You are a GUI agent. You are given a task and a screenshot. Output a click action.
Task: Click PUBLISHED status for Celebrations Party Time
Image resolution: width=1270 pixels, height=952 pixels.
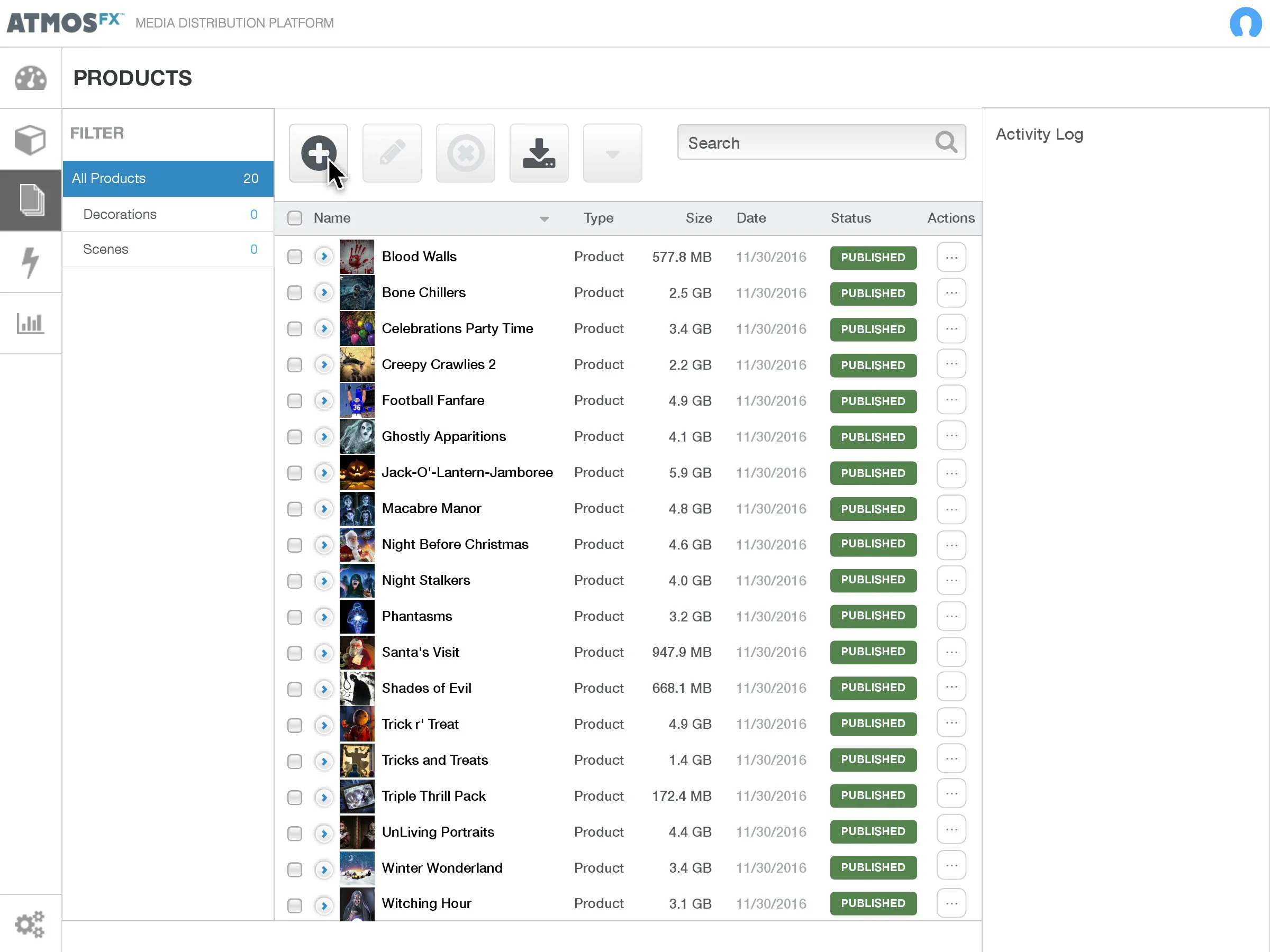(x=873, y=329)
